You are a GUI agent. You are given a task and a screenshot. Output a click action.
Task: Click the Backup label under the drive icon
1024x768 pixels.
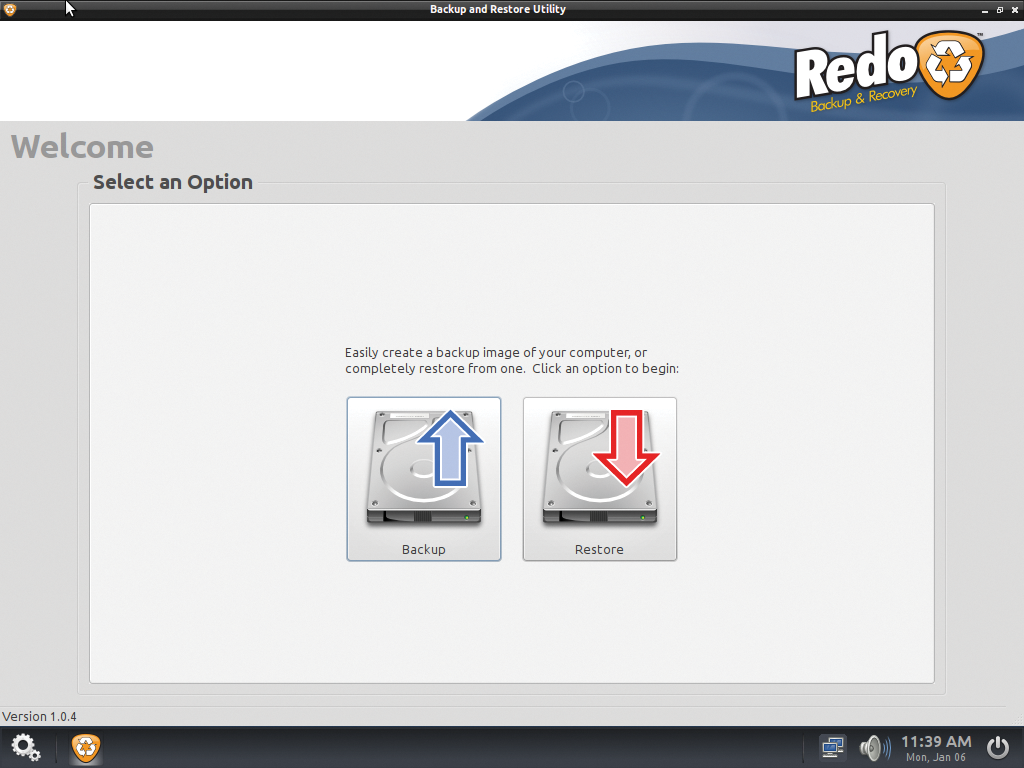[x=423, y=549]
